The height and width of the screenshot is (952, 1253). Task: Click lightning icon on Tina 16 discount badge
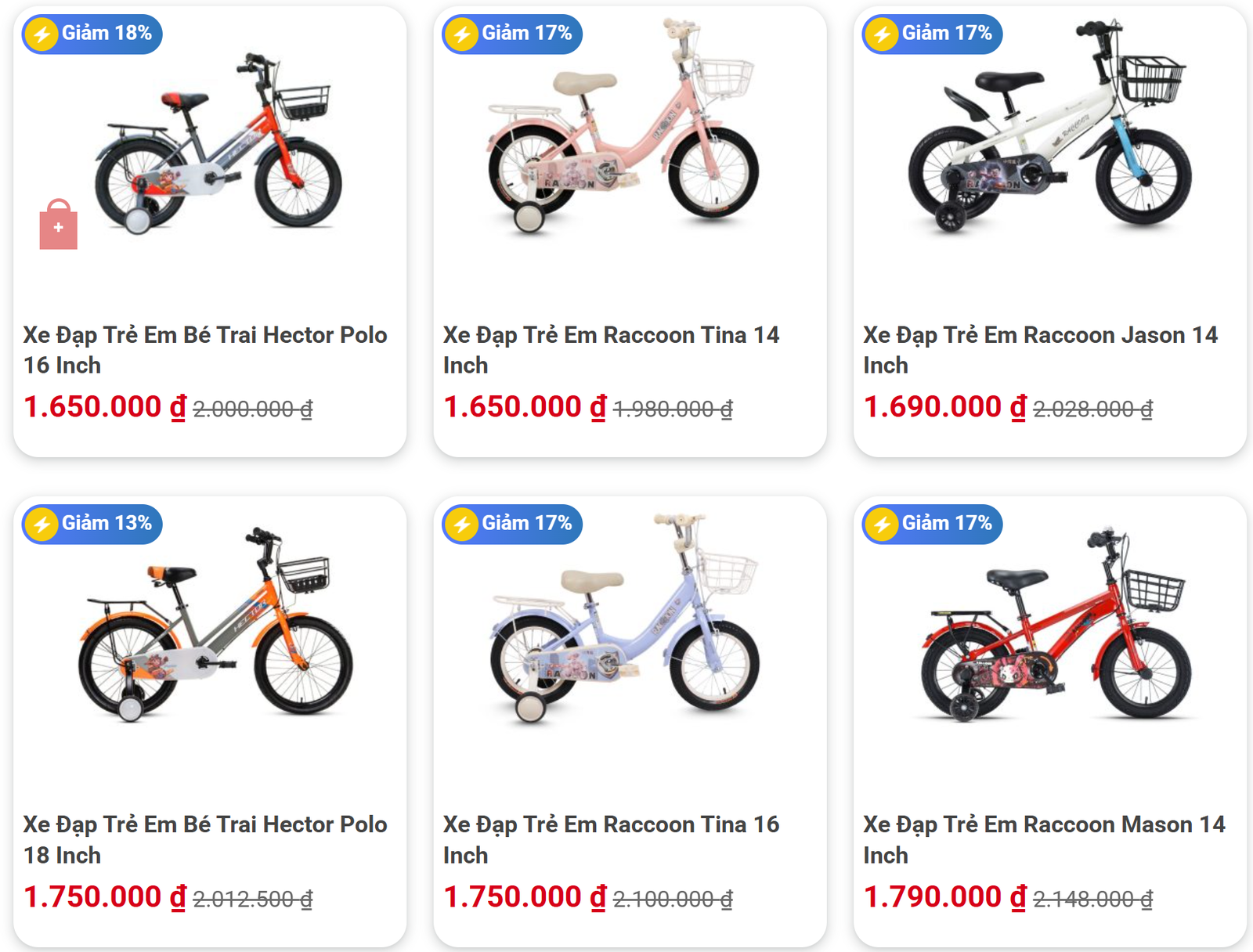[461, 525]
